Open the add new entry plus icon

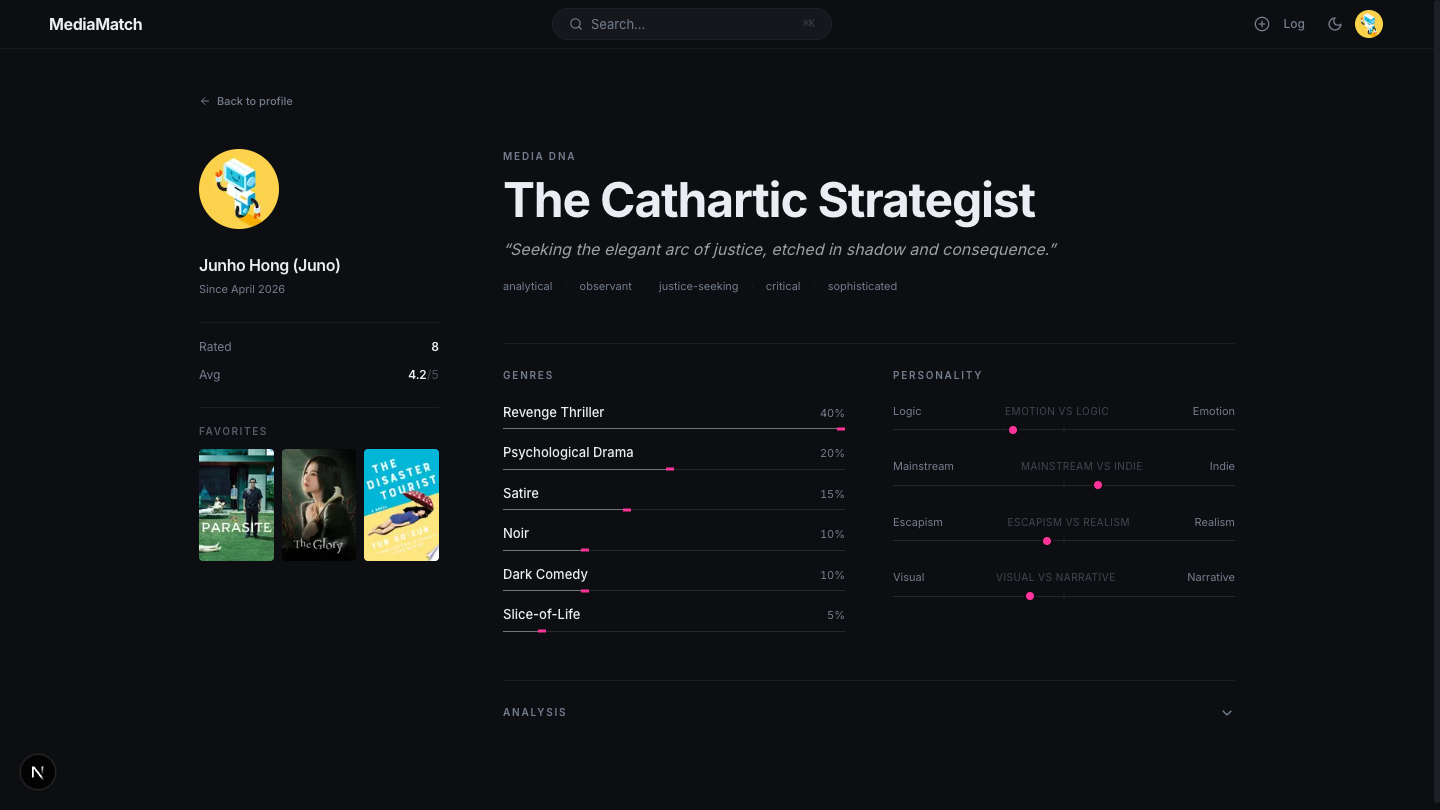tap(1262, 23)
